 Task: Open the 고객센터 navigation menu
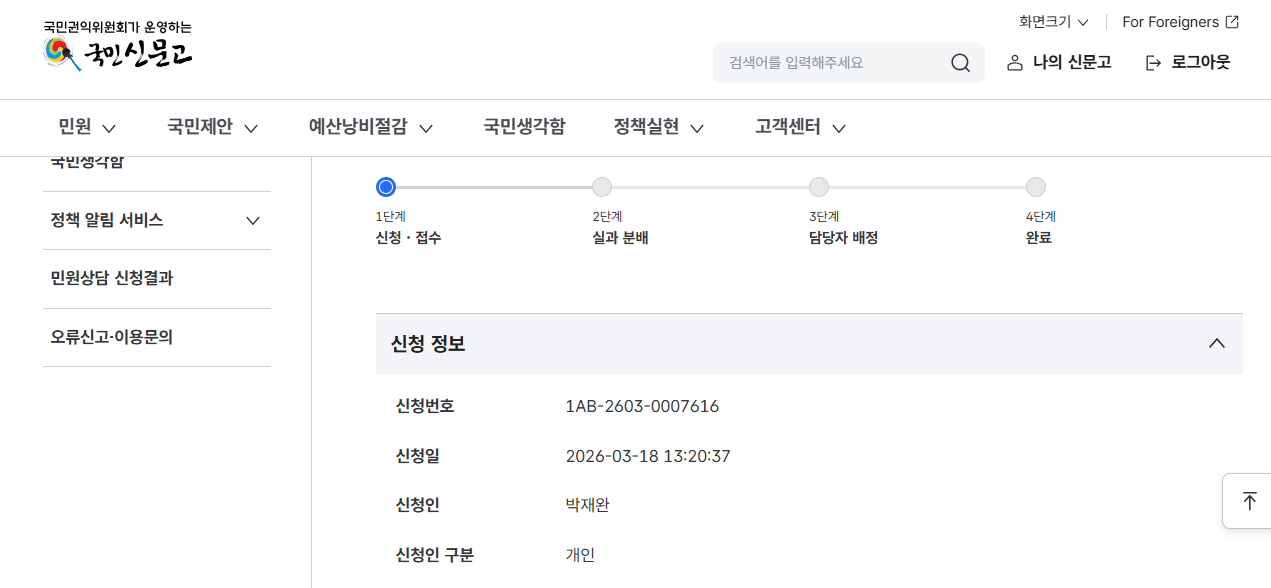tap(800, 127)
